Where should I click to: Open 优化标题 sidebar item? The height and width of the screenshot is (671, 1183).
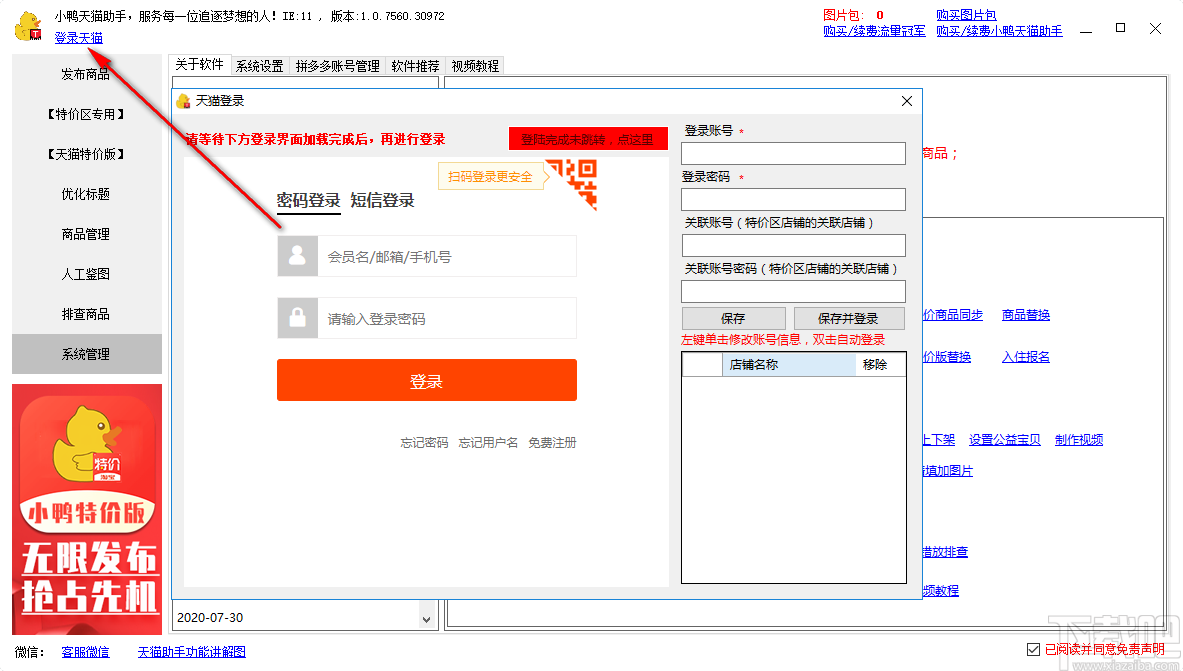tap(85, 194)
